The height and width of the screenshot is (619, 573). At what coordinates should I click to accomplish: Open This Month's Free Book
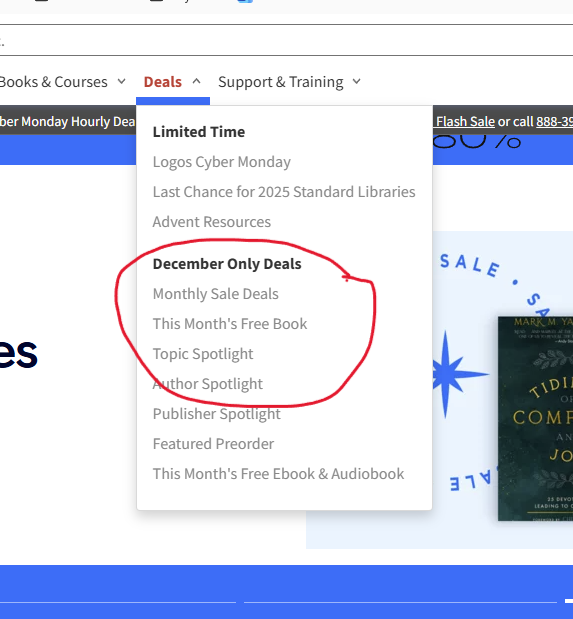point(230,324)
